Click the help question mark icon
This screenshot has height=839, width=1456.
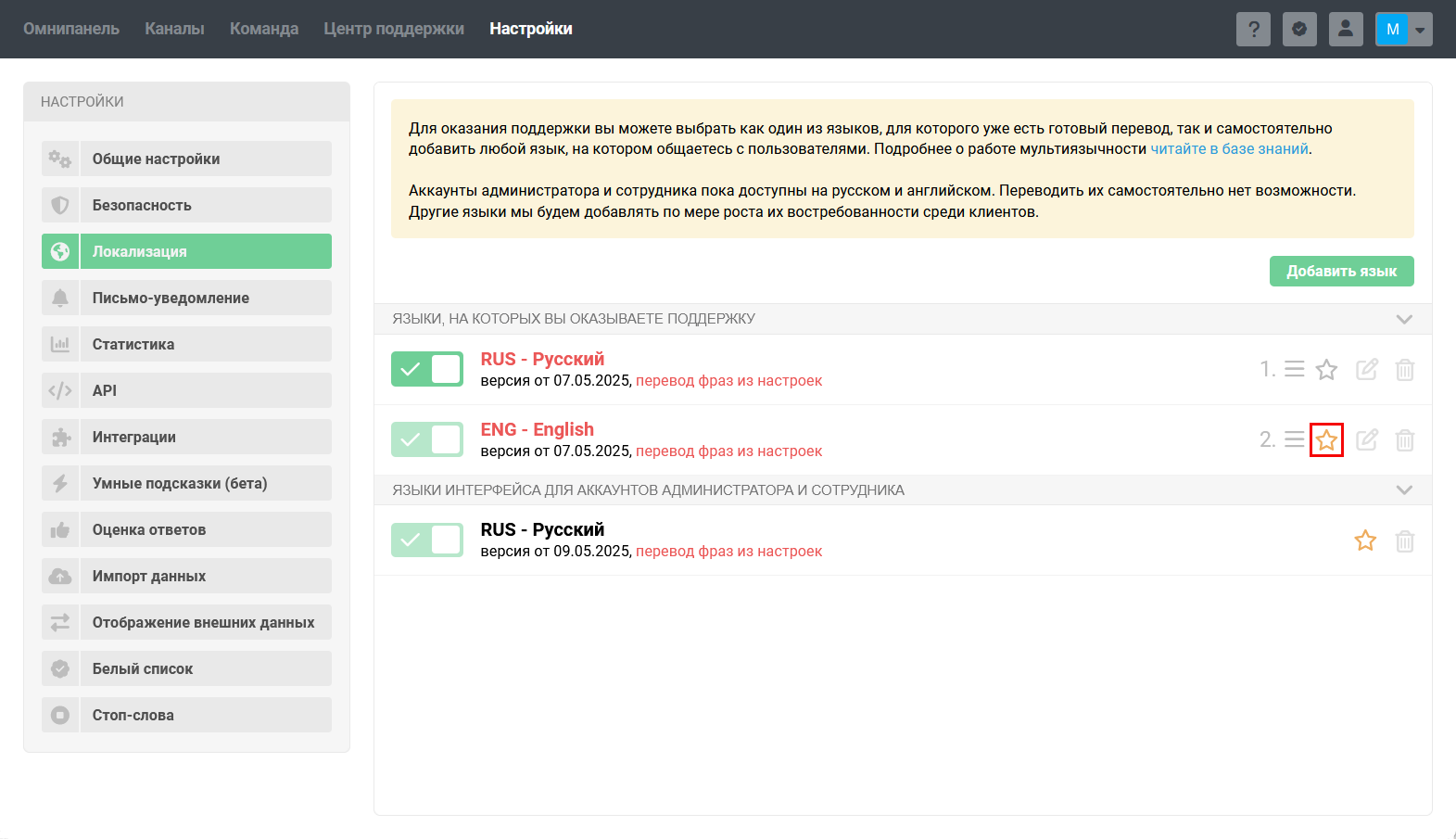click(1253, 30)
